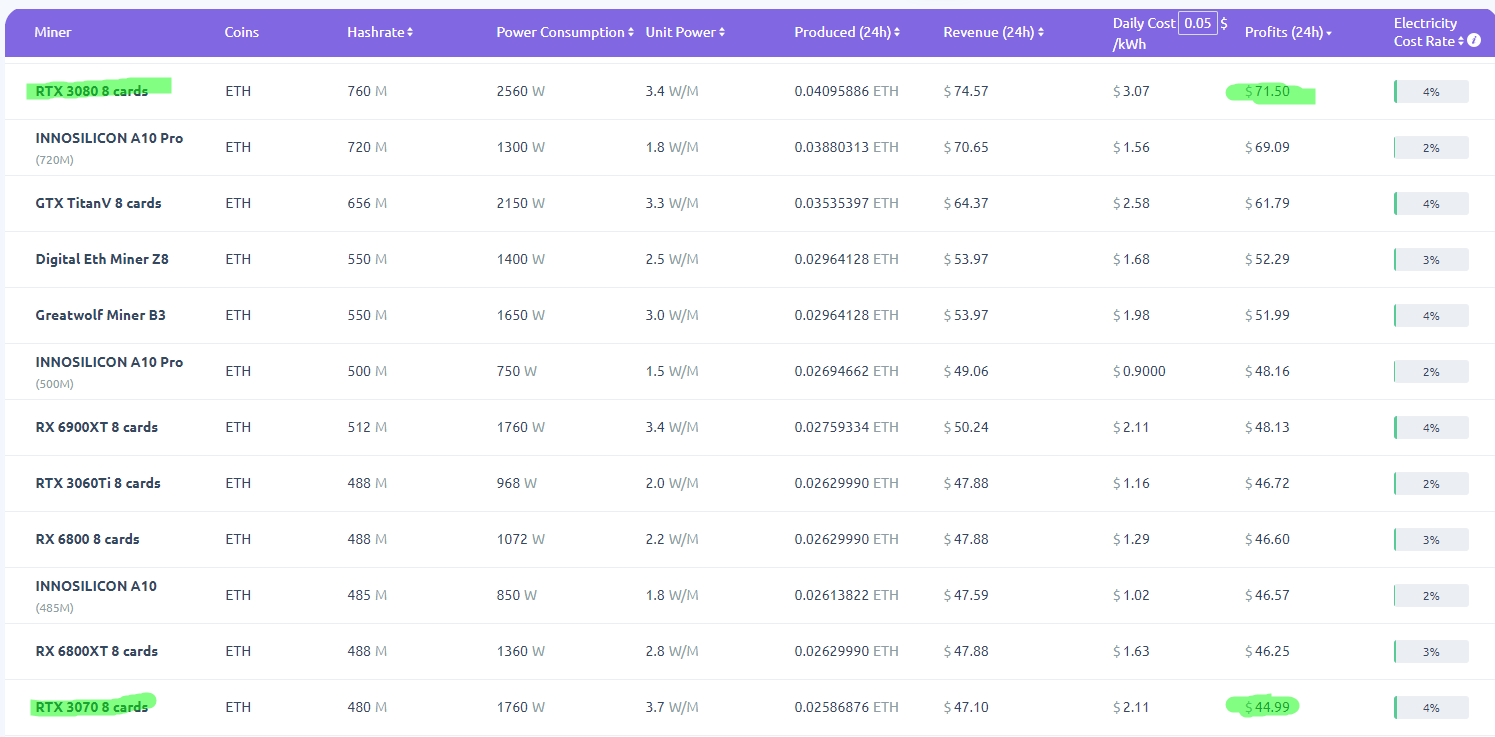
Task: Select Digital Eth Miner Z8 row
Action: pyautogui.click(x=102, y=259)
